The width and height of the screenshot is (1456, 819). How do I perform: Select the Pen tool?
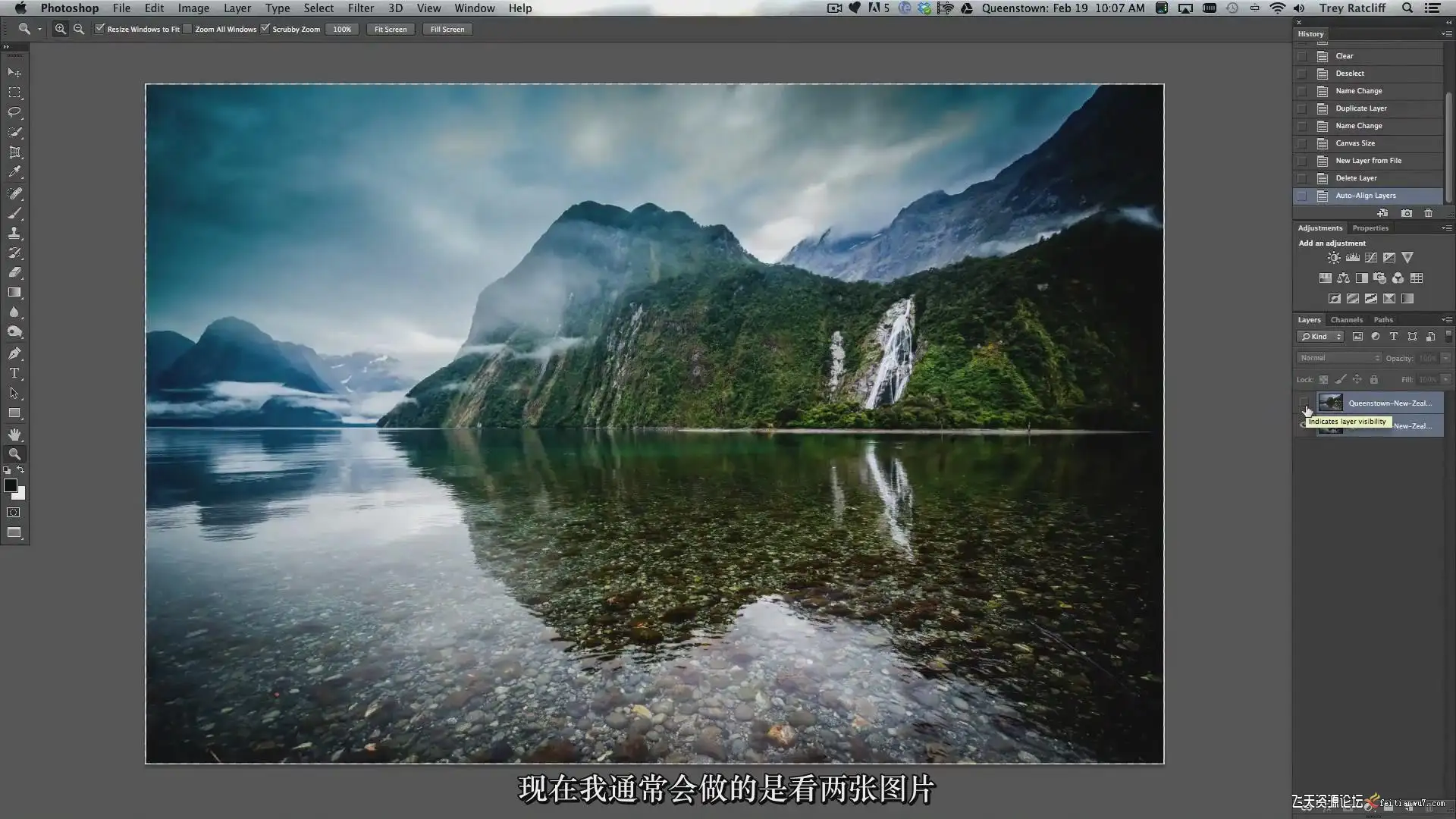14,353
